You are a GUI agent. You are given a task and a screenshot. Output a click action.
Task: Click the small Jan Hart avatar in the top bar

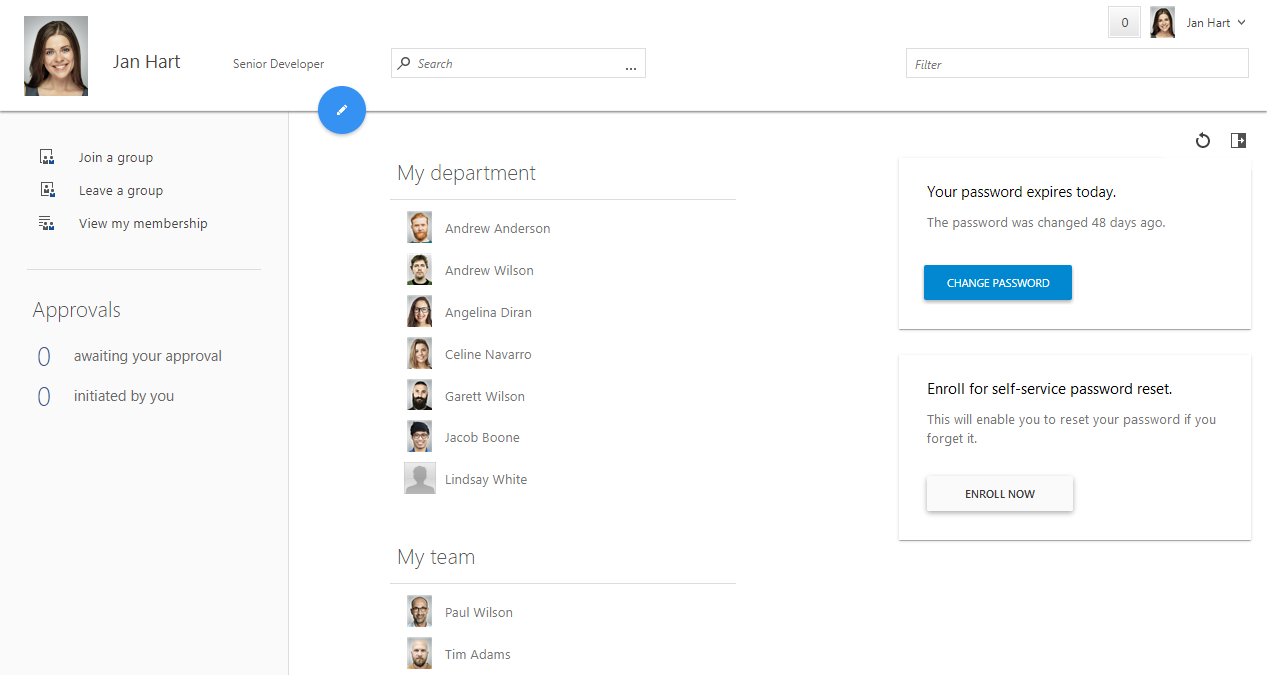1162,22
